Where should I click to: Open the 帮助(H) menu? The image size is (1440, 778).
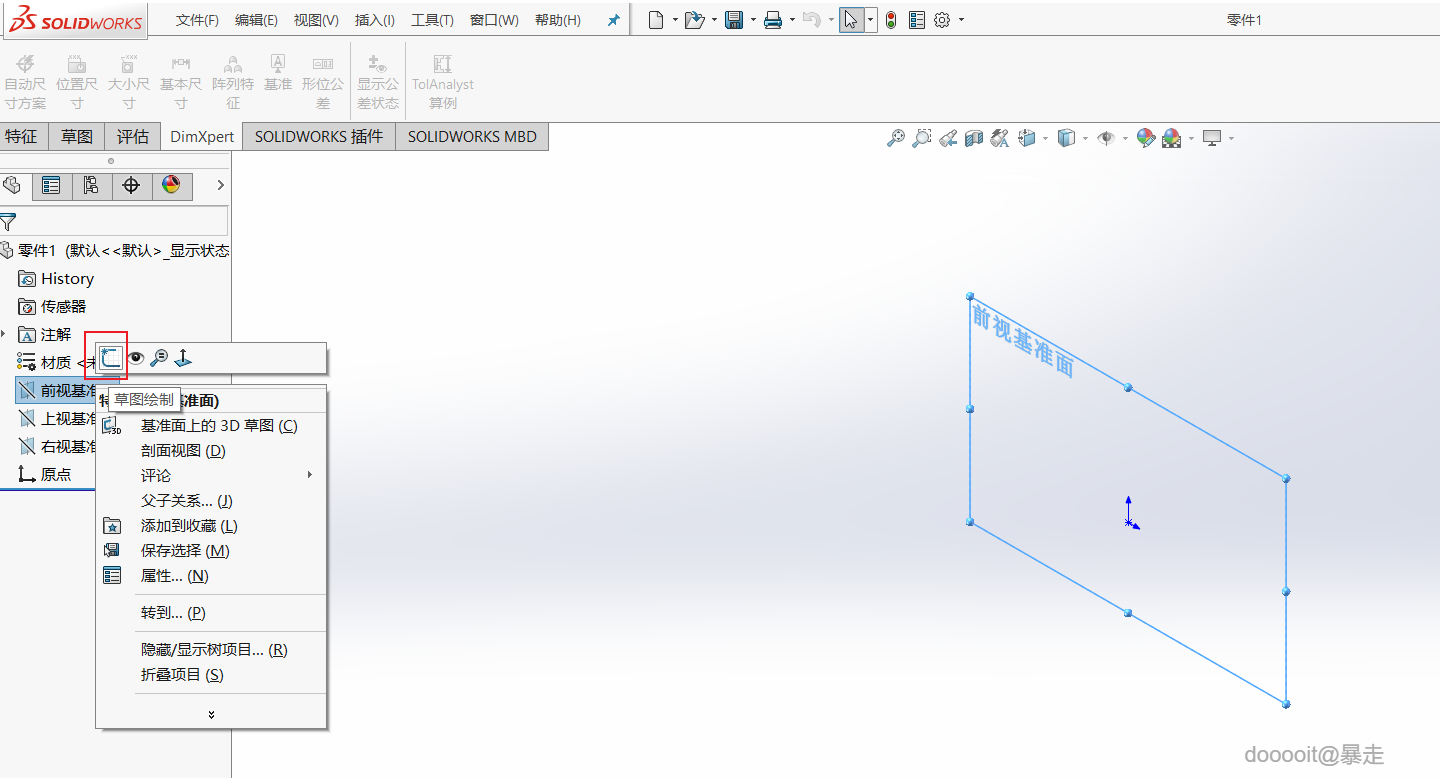pyautogui.click(x=557, y=20)
